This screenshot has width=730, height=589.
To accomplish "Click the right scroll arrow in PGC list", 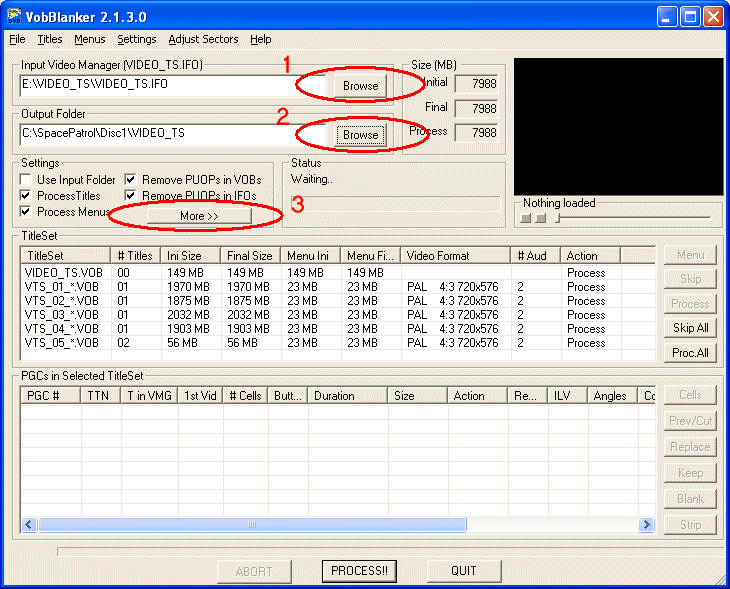I will click(646, 524).
